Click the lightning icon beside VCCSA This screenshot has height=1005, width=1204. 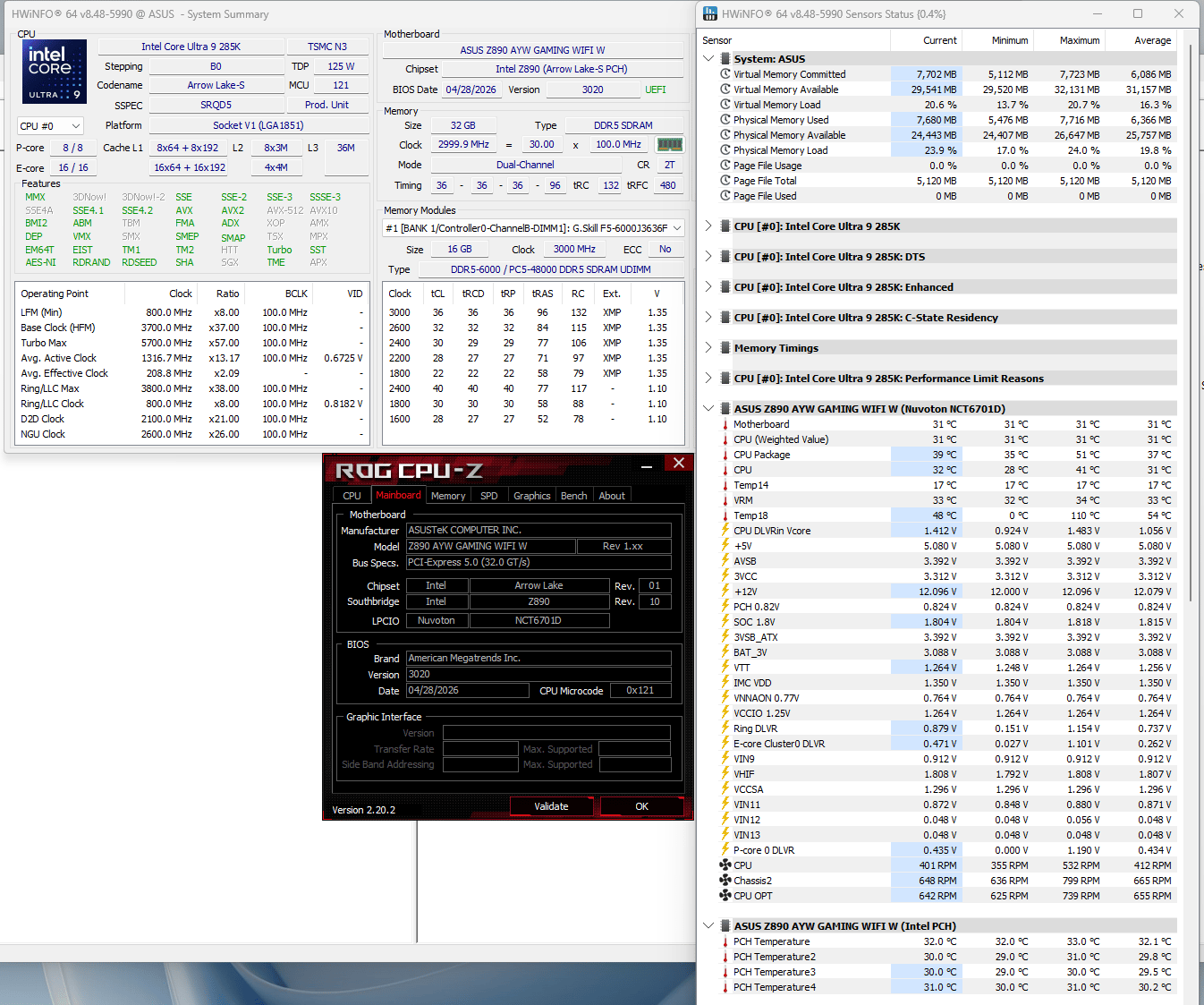(725, 789)
